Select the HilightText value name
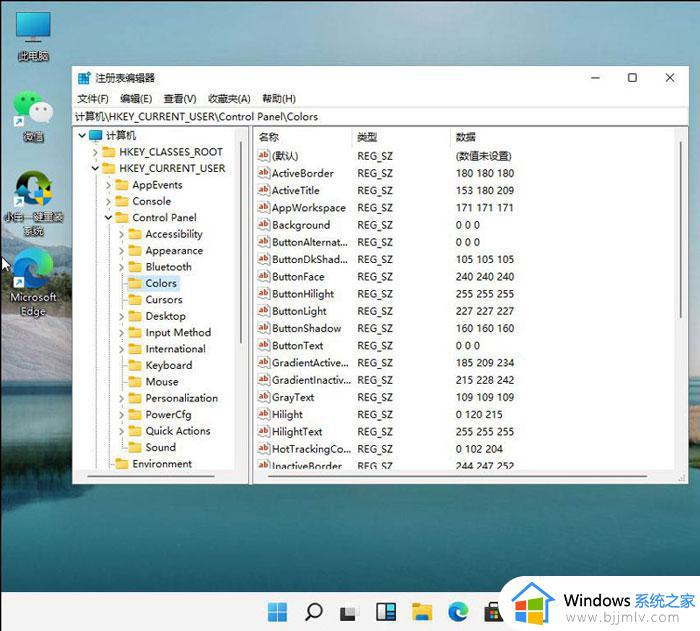The image size is (700, 631). tap(297, 432)
